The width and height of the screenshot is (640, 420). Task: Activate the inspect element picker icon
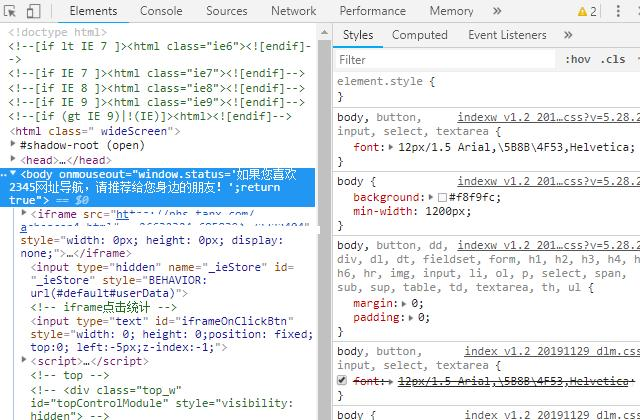click(x=9, y=11)
